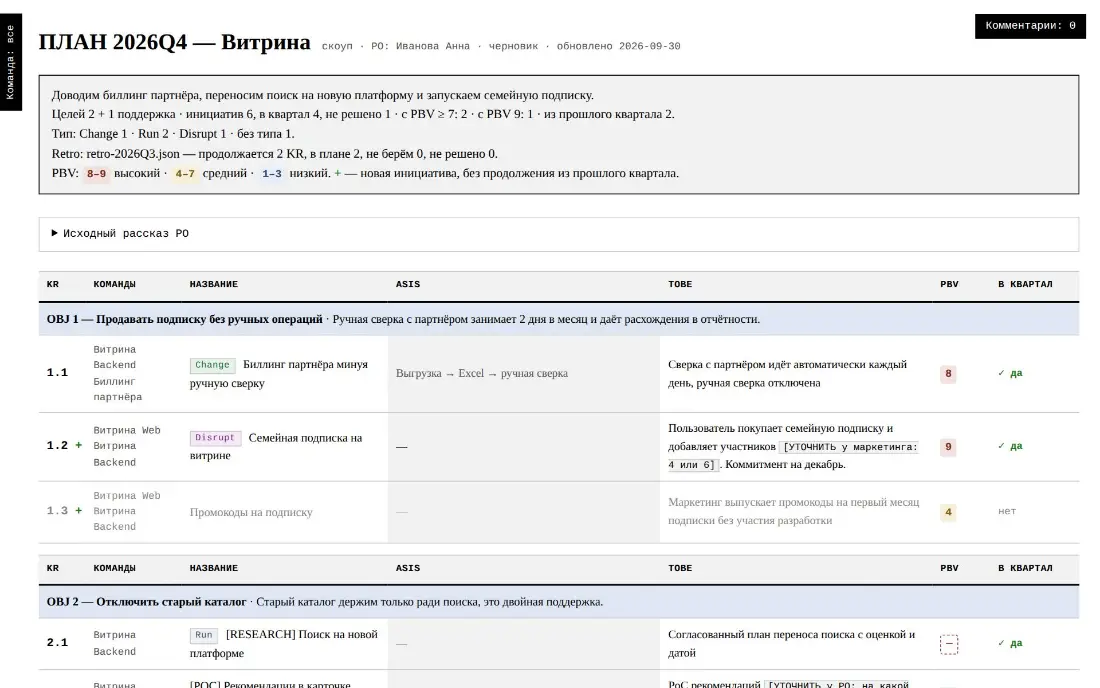Click the title Промокоды на подписку

click(251, 513)
